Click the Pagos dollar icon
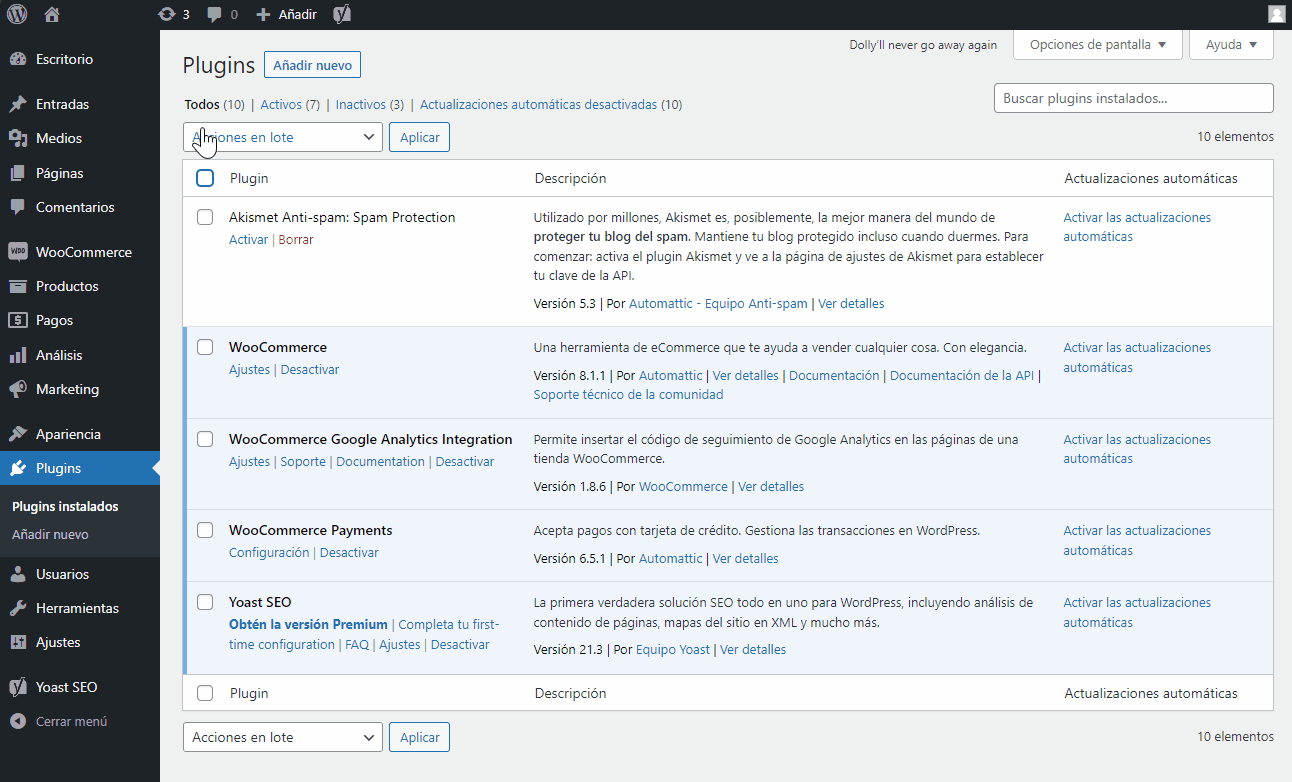Screen dimensions: 1292x782 pos(17,320)
